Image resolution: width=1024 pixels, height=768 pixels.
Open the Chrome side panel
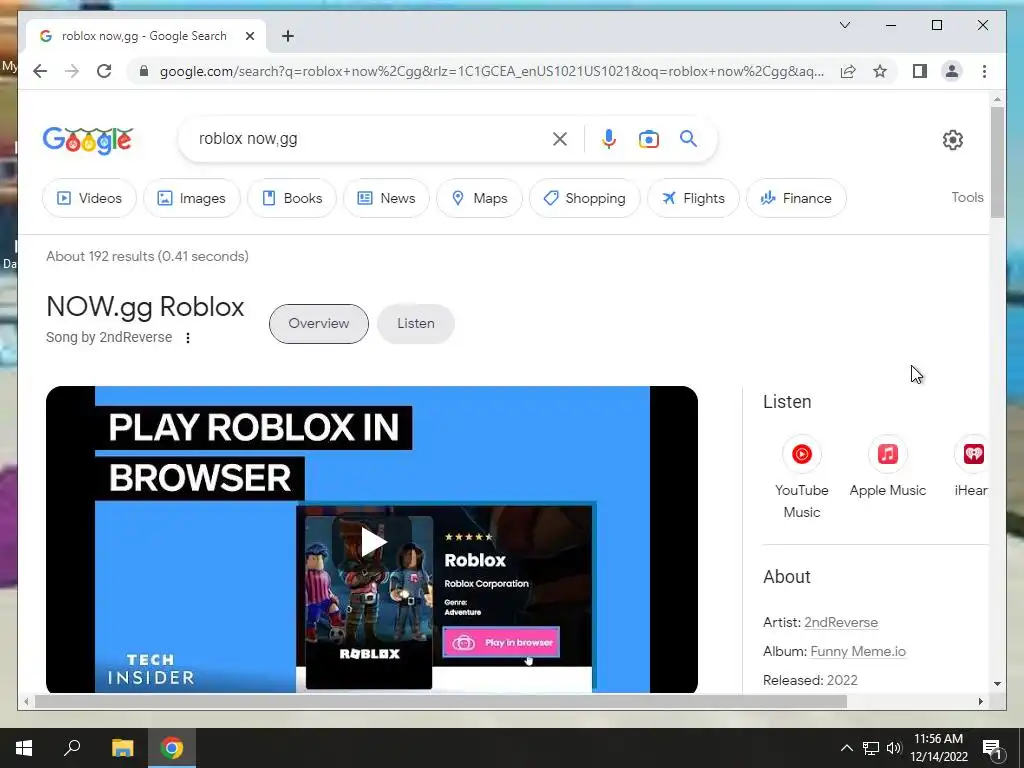(x=920, y=71)
